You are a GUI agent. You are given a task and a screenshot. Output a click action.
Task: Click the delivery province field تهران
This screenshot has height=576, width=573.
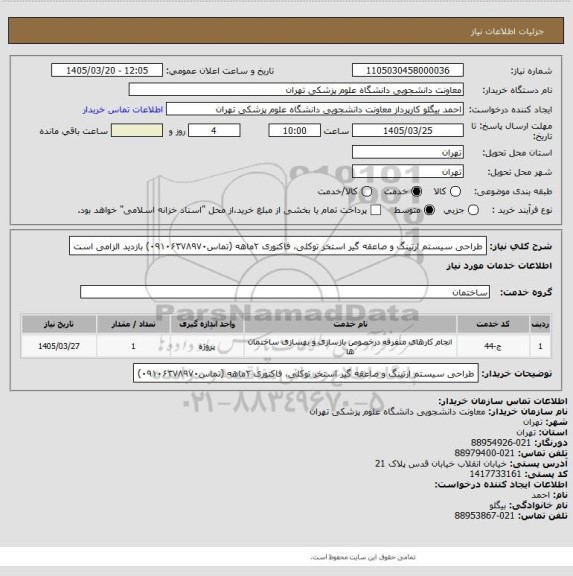tap(408, 152)
